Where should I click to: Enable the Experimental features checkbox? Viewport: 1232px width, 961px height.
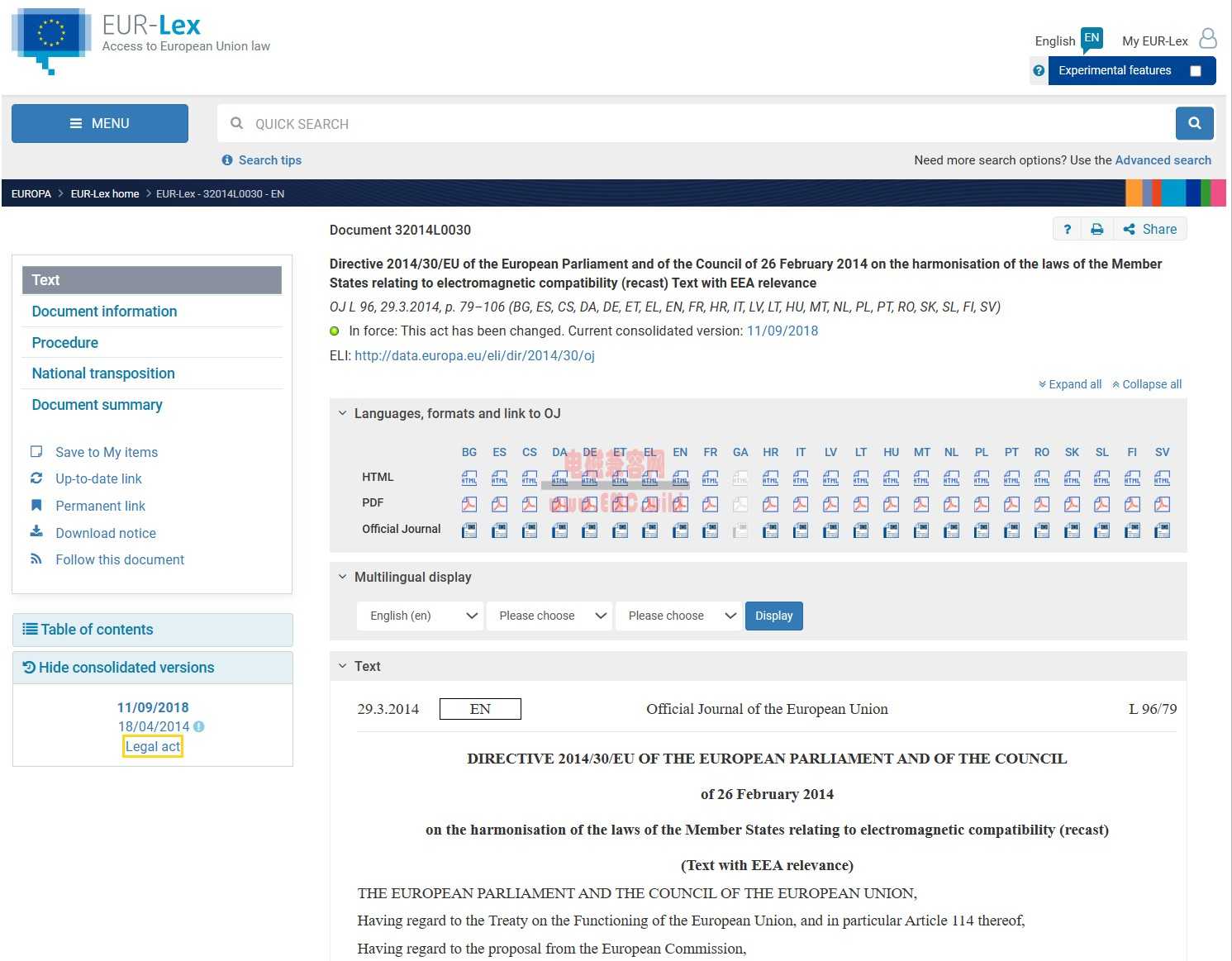click(1196, 71)
